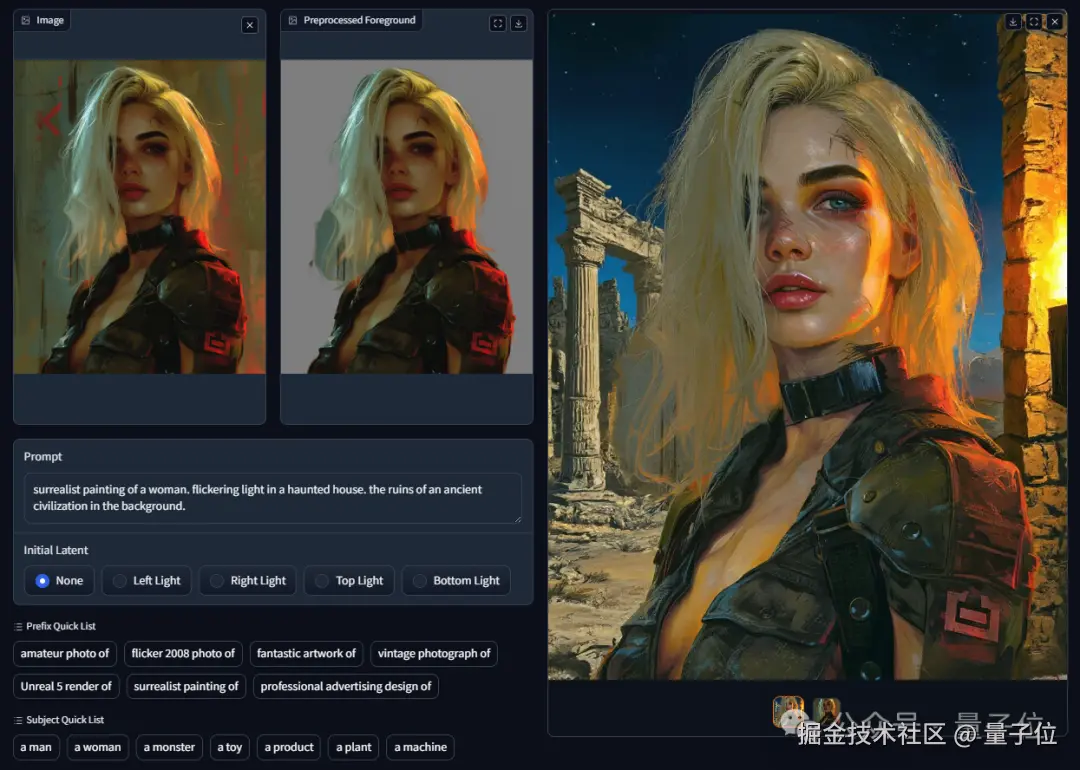1080x770 pixels.
Task: Click the Preprocessed Foreground tab label
Action: coord(352,20)
